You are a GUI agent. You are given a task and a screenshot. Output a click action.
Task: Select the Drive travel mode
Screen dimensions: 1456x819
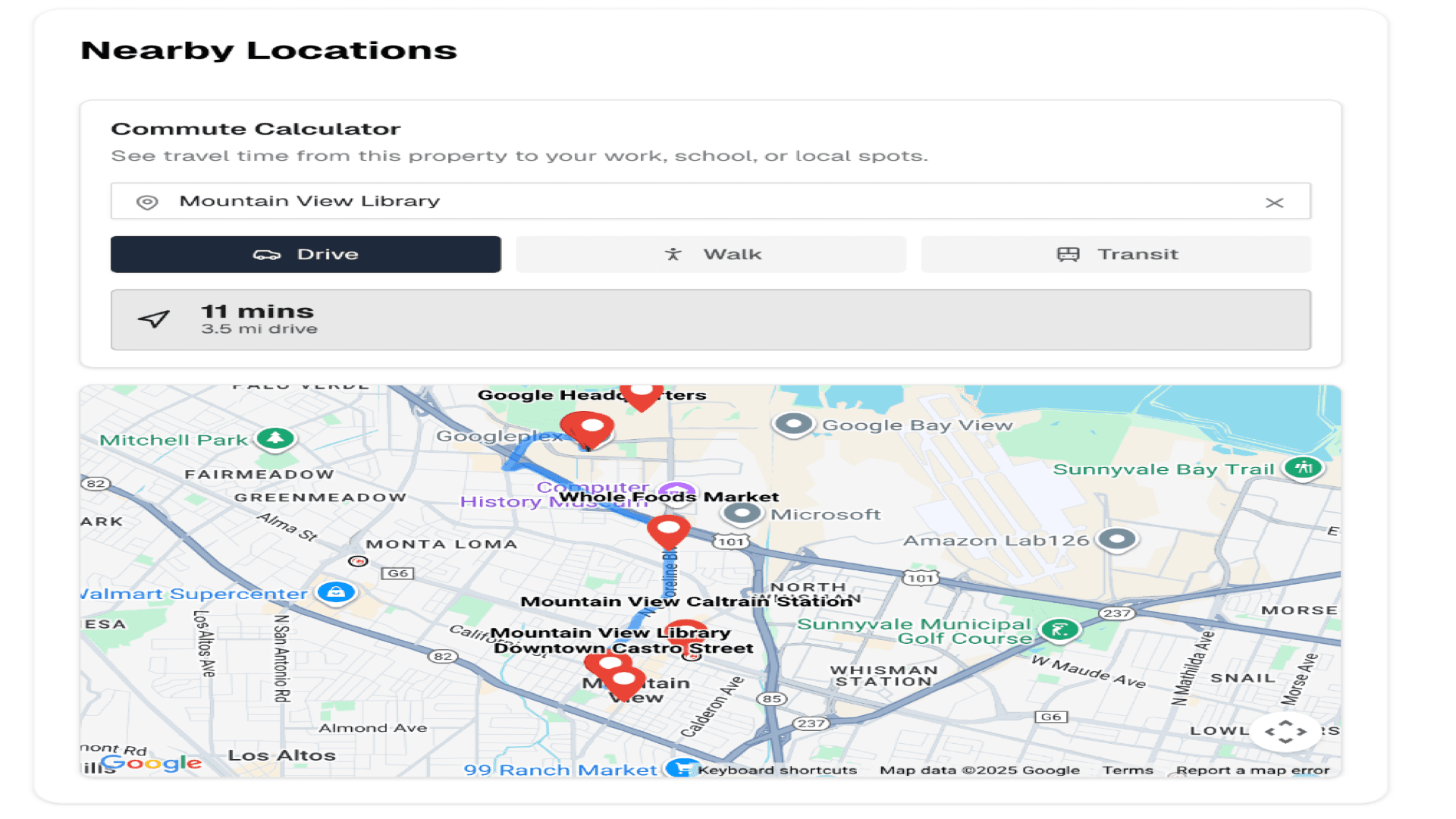click(x=305, y=254)
